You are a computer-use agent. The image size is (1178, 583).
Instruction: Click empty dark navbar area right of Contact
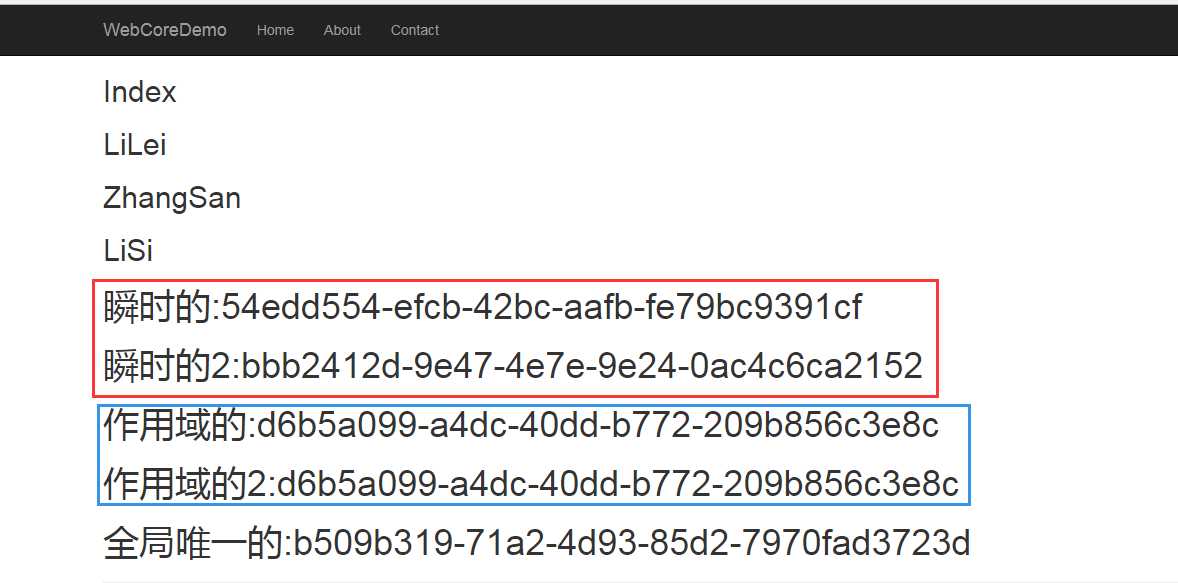800,30
